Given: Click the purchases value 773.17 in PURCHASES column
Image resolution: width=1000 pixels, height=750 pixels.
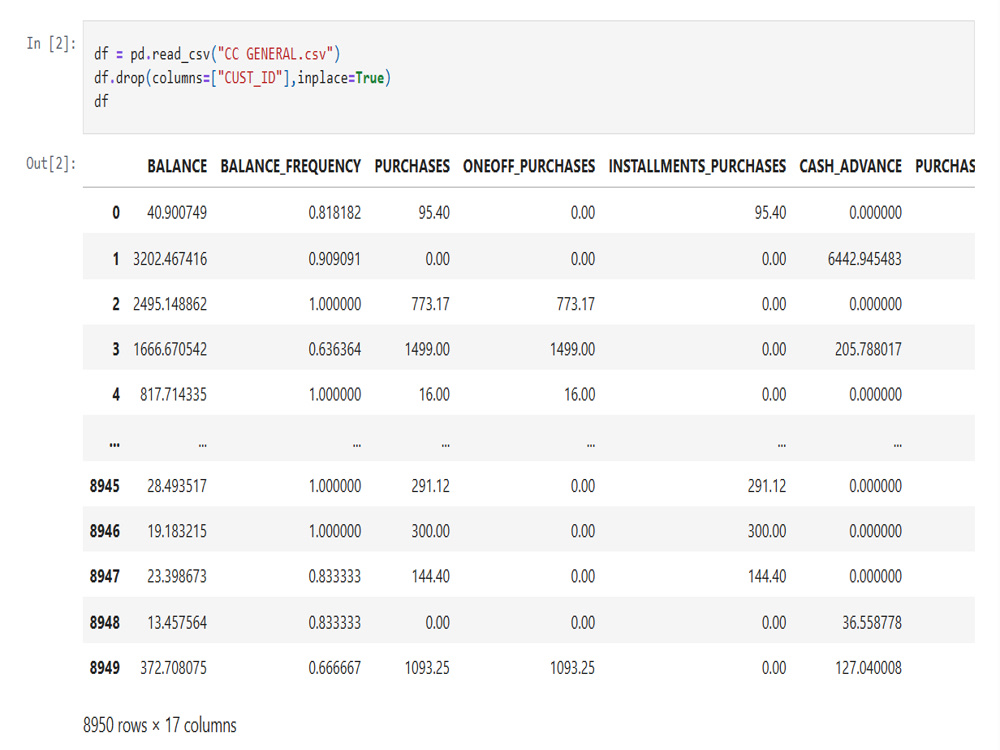Looking at the screenshot, I should click(x=430, y=304).
